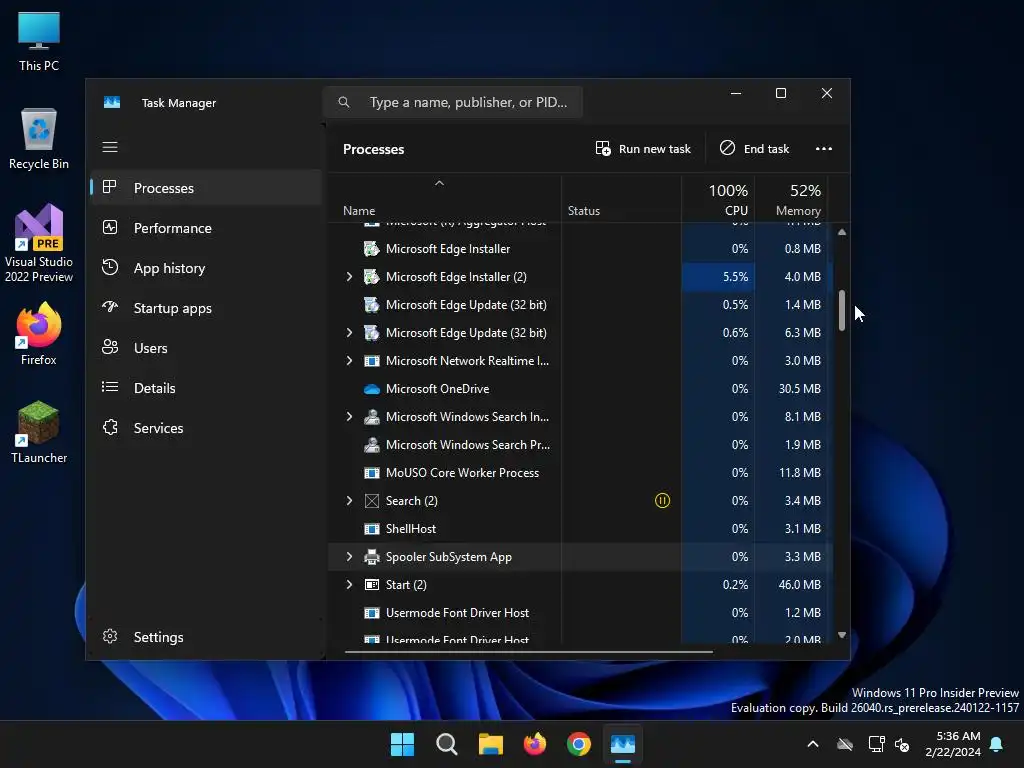Click the Run new task button

point(643,149)
